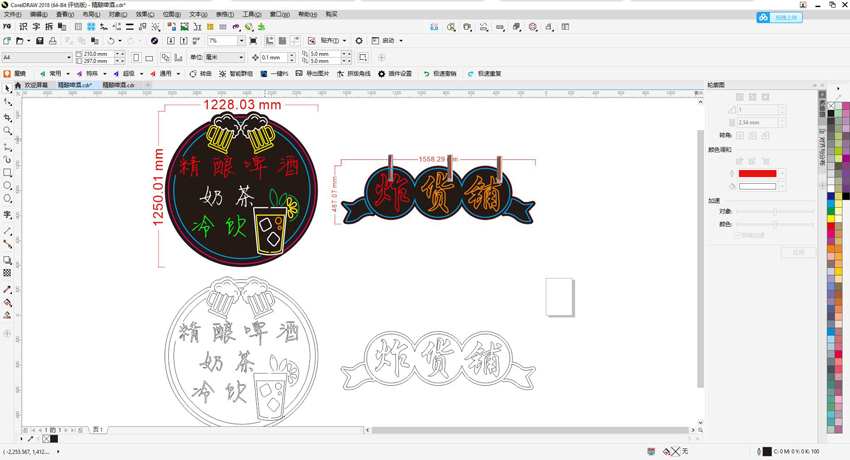Click the nudge distance field showing 0.1 mm
850x460 pixels.
pyautogui.click(x=274, y=57)
